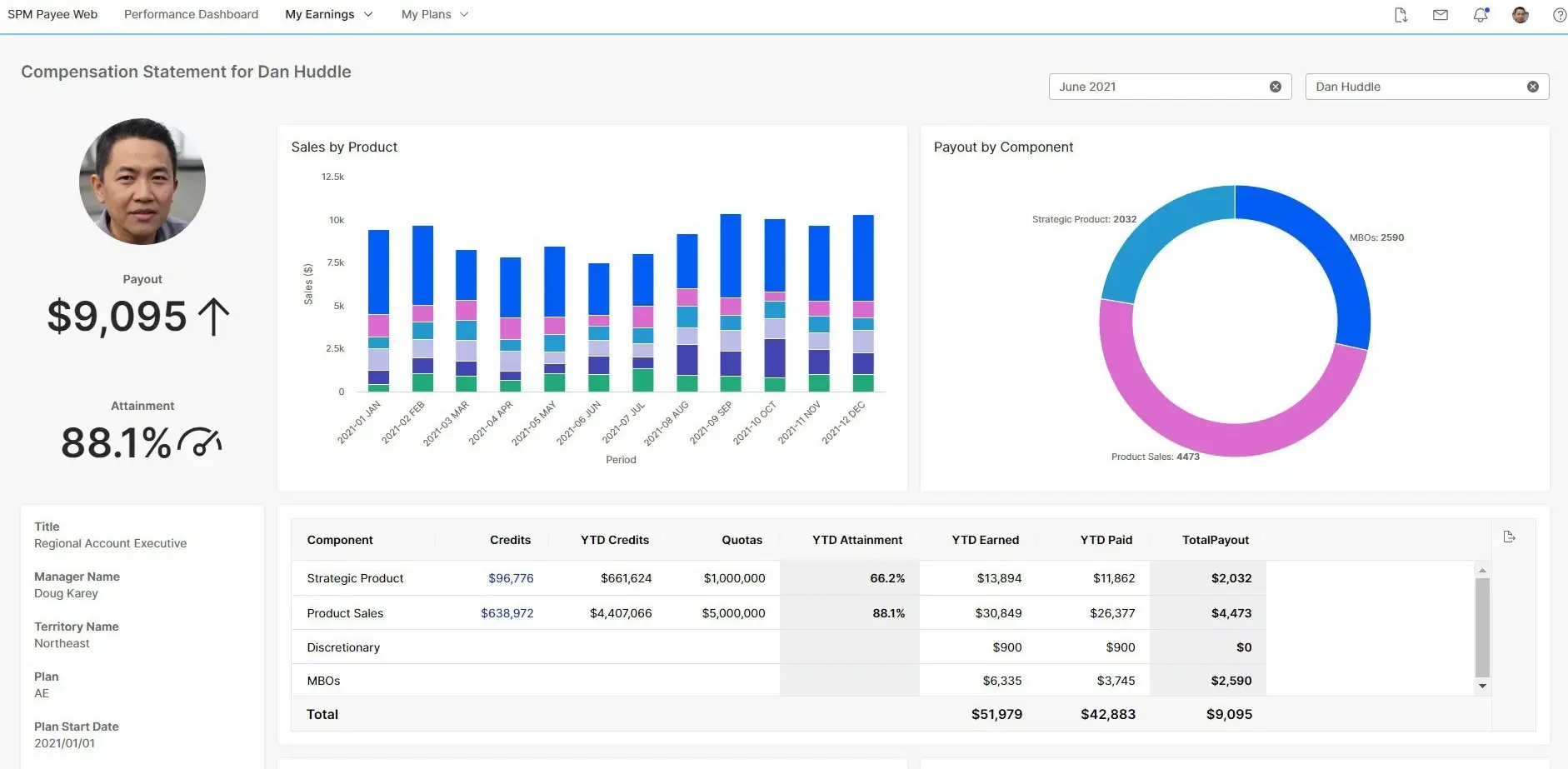Open the notifications bell
Viewport: 1568px width, 769px height.
(1481, 15)
